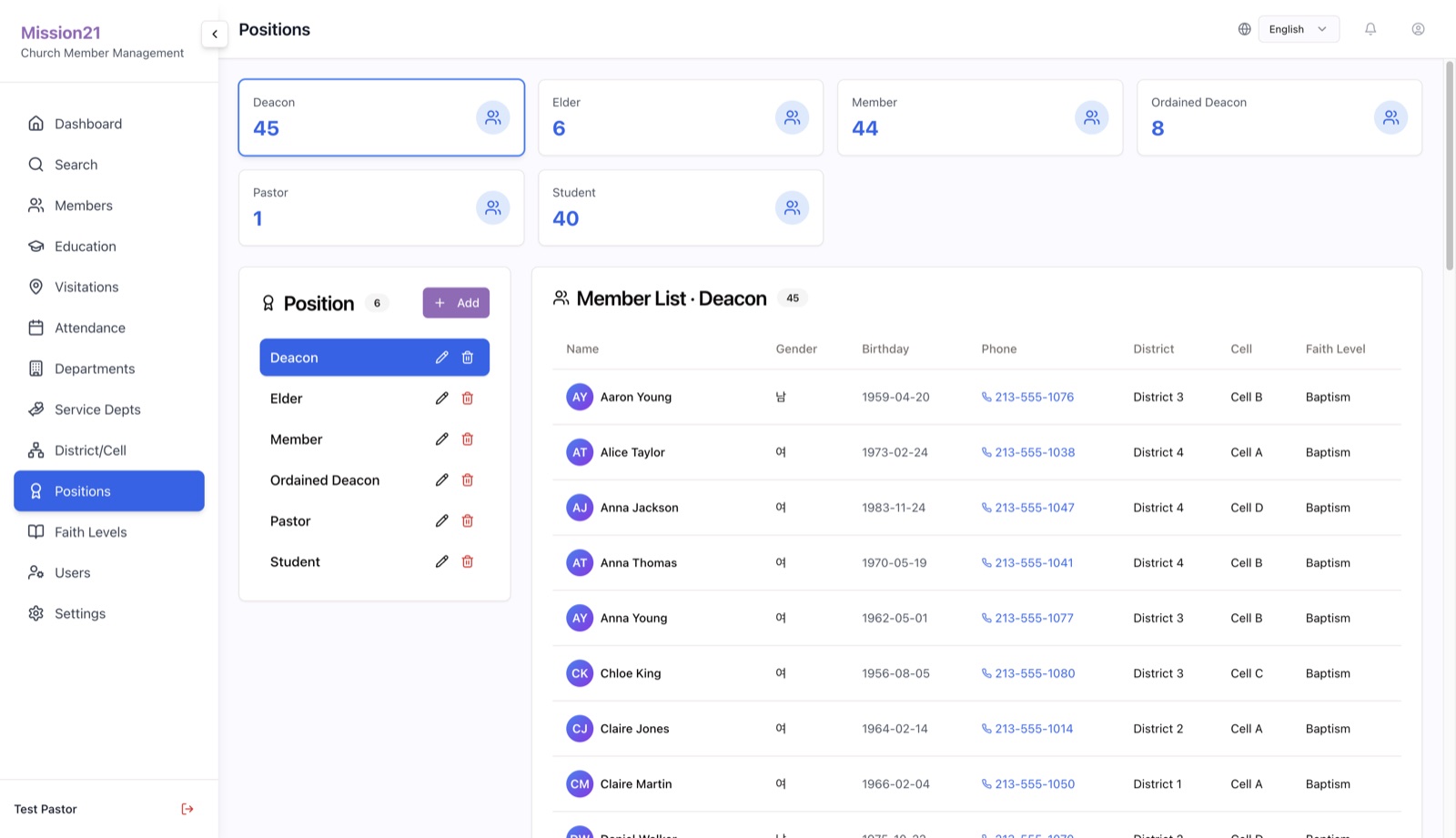This screenshot has width=1456, height=838.
Task: Click the edit pencil icon for Elder
Action: pos(441,399)
